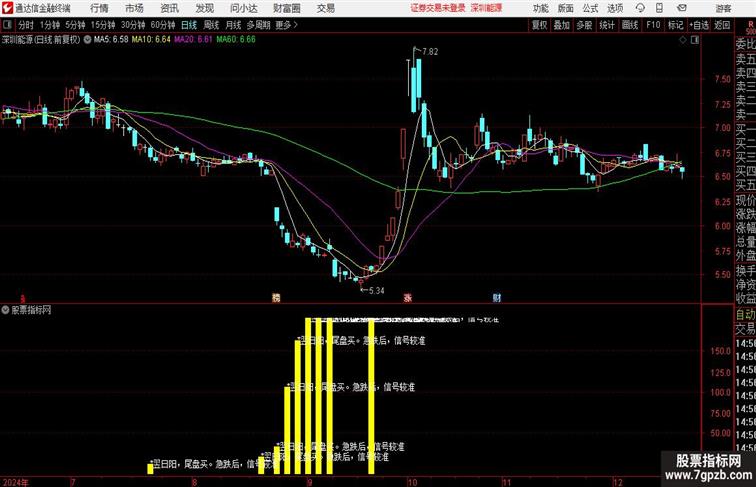
Task: Select the 日线 daily period tab
Action: (189, 25)
